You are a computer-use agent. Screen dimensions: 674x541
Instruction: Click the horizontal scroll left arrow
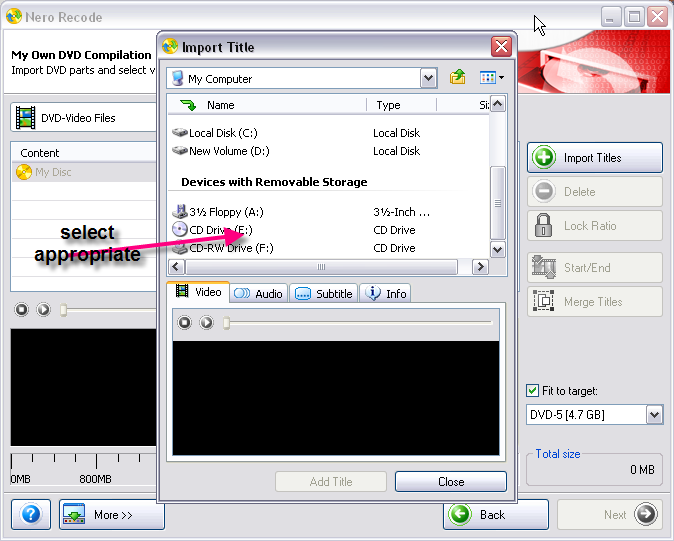coord(176,267)
